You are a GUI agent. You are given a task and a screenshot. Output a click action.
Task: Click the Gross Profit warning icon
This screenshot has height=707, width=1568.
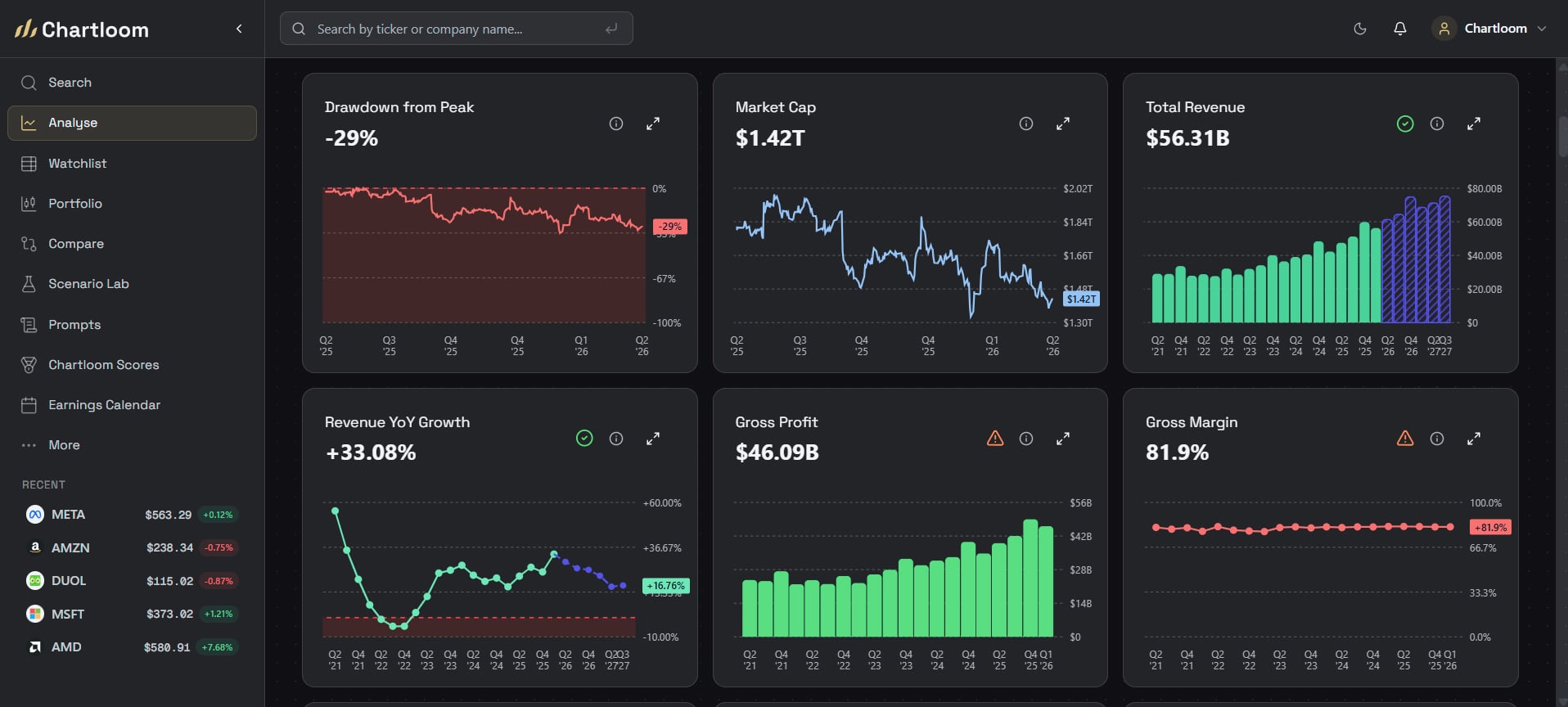tap(995, 439)
